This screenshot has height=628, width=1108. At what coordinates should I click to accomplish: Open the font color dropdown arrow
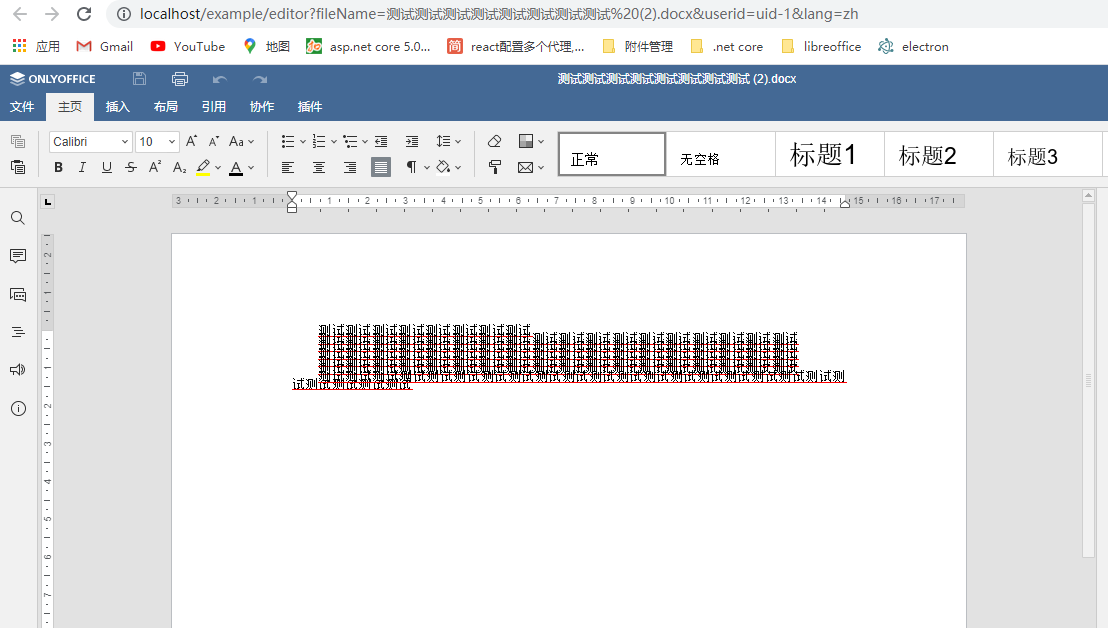tap(251, 168)
